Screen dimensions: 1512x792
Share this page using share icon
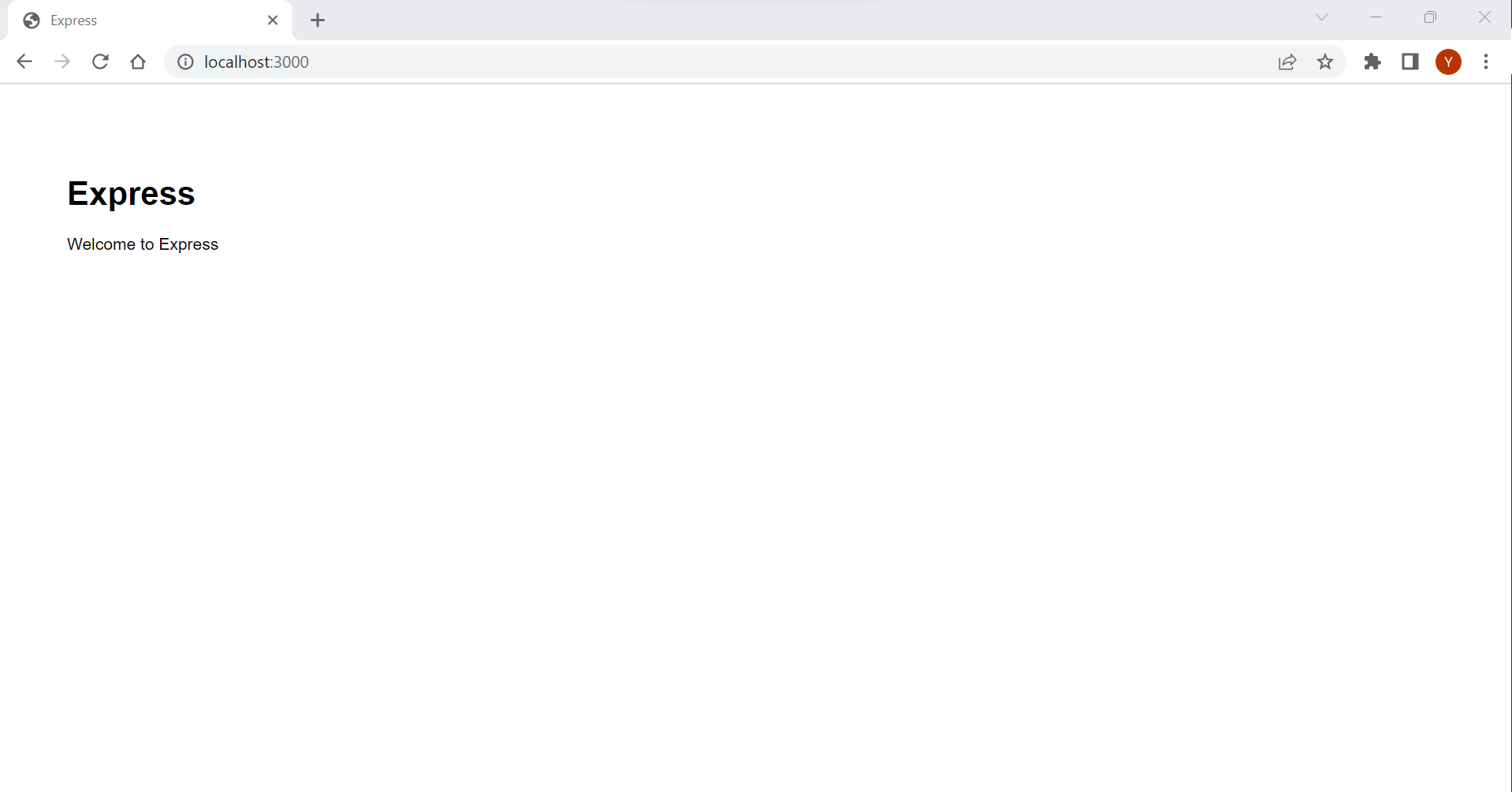(x=1287, y=61)
